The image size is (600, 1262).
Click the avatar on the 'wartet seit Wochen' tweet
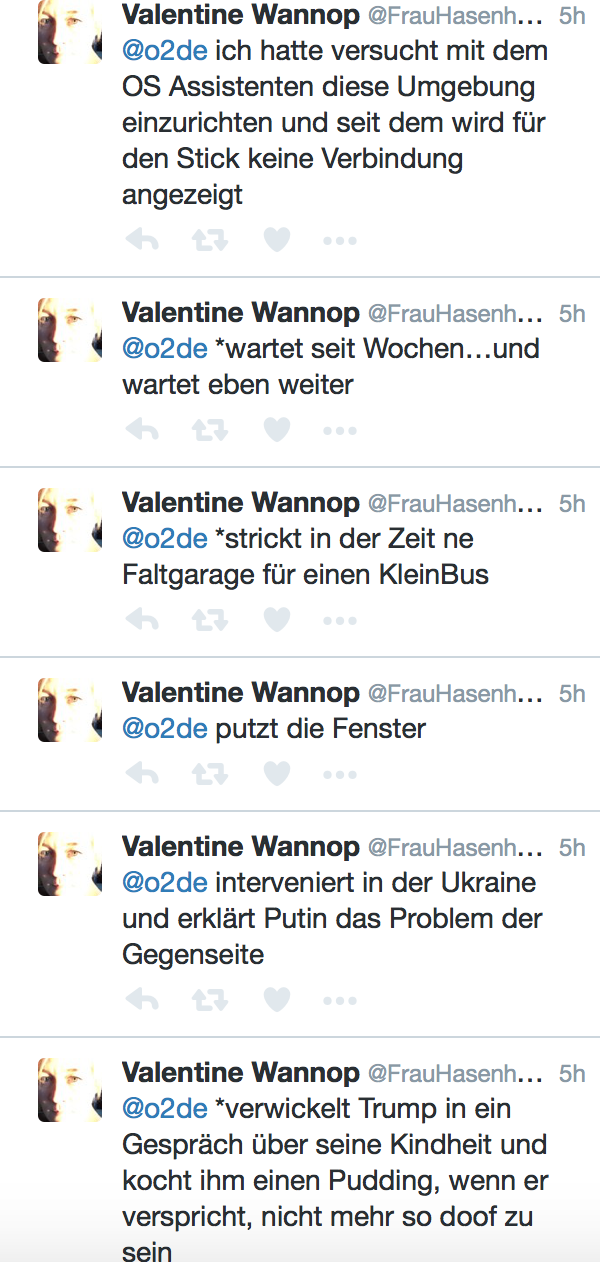tap(69, 330)
